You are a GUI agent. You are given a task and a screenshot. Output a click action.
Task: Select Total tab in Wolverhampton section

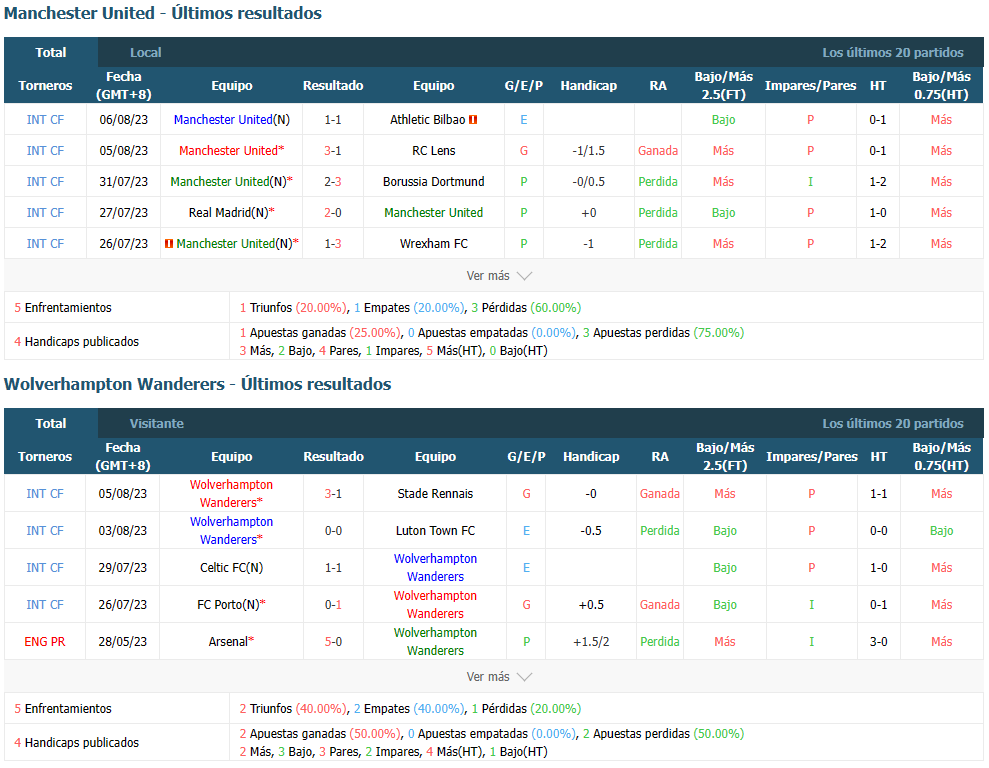[51, 423]
